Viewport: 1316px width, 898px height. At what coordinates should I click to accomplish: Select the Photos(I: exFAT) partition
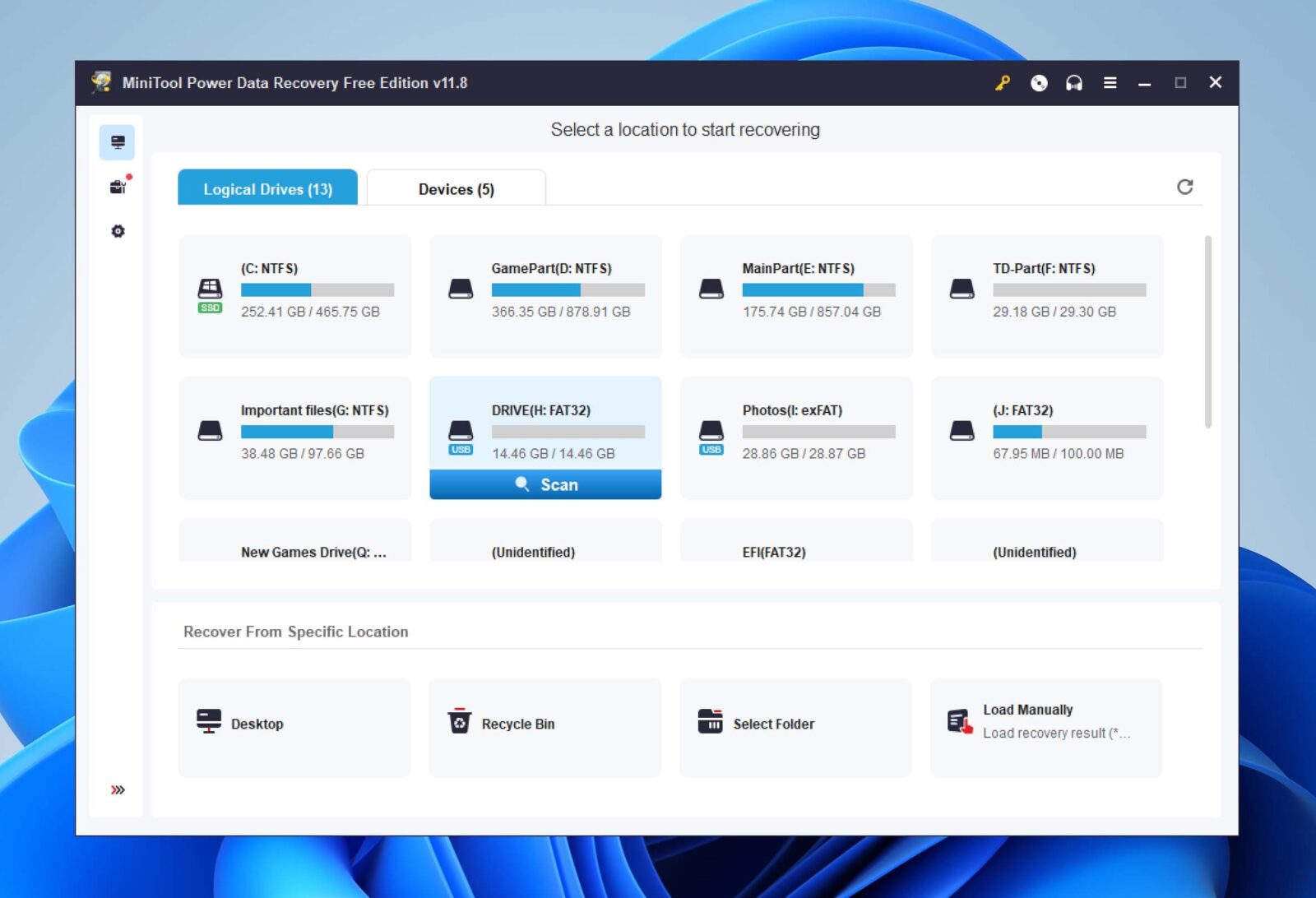pos(795,436)
